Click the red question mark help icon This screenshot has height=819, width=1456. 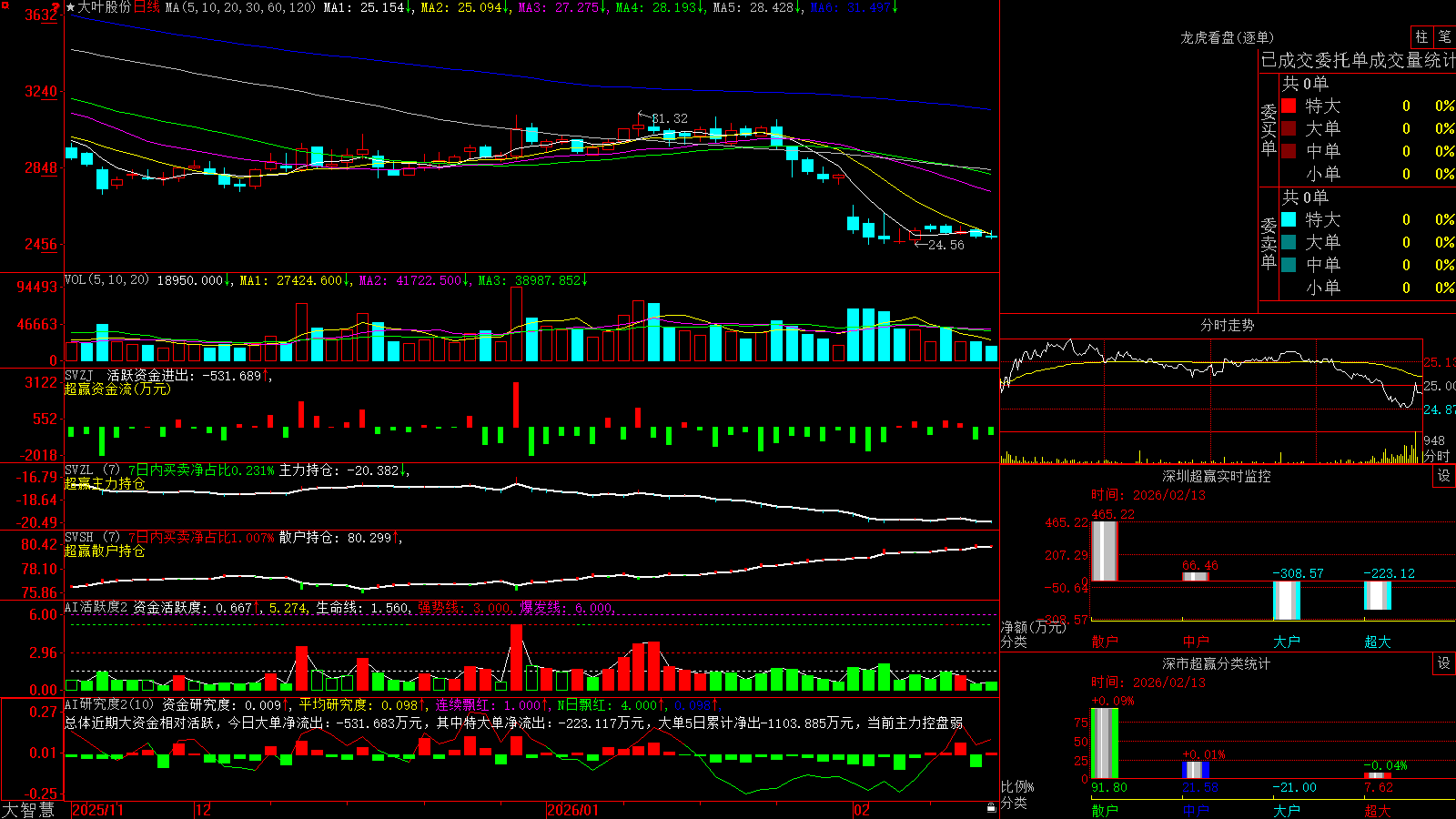(56, 7)
